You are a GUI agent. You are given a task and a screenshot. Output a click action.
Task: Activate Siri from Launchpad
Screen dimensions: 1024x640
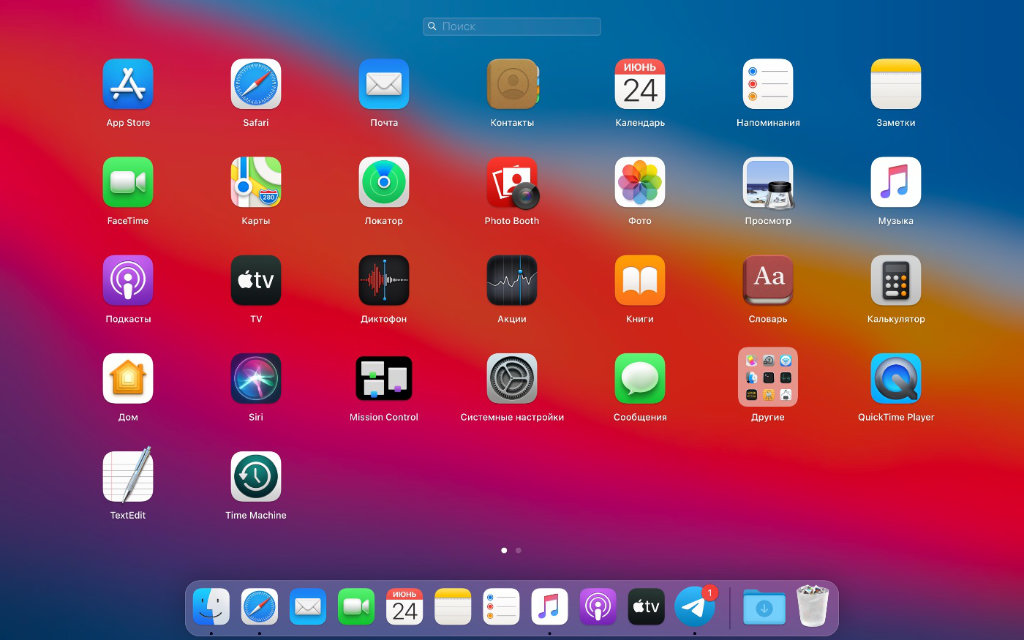click(x=256, y=378)
